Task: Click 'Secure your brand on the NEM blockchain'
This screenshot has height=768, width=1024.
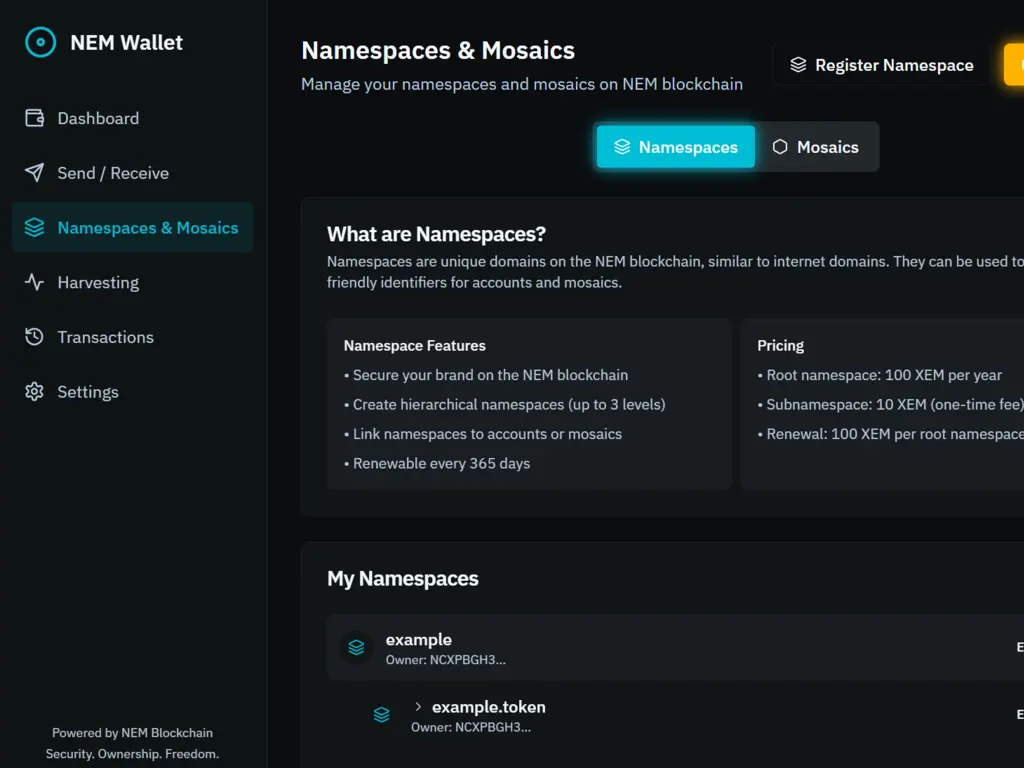Action: (486, 375)
